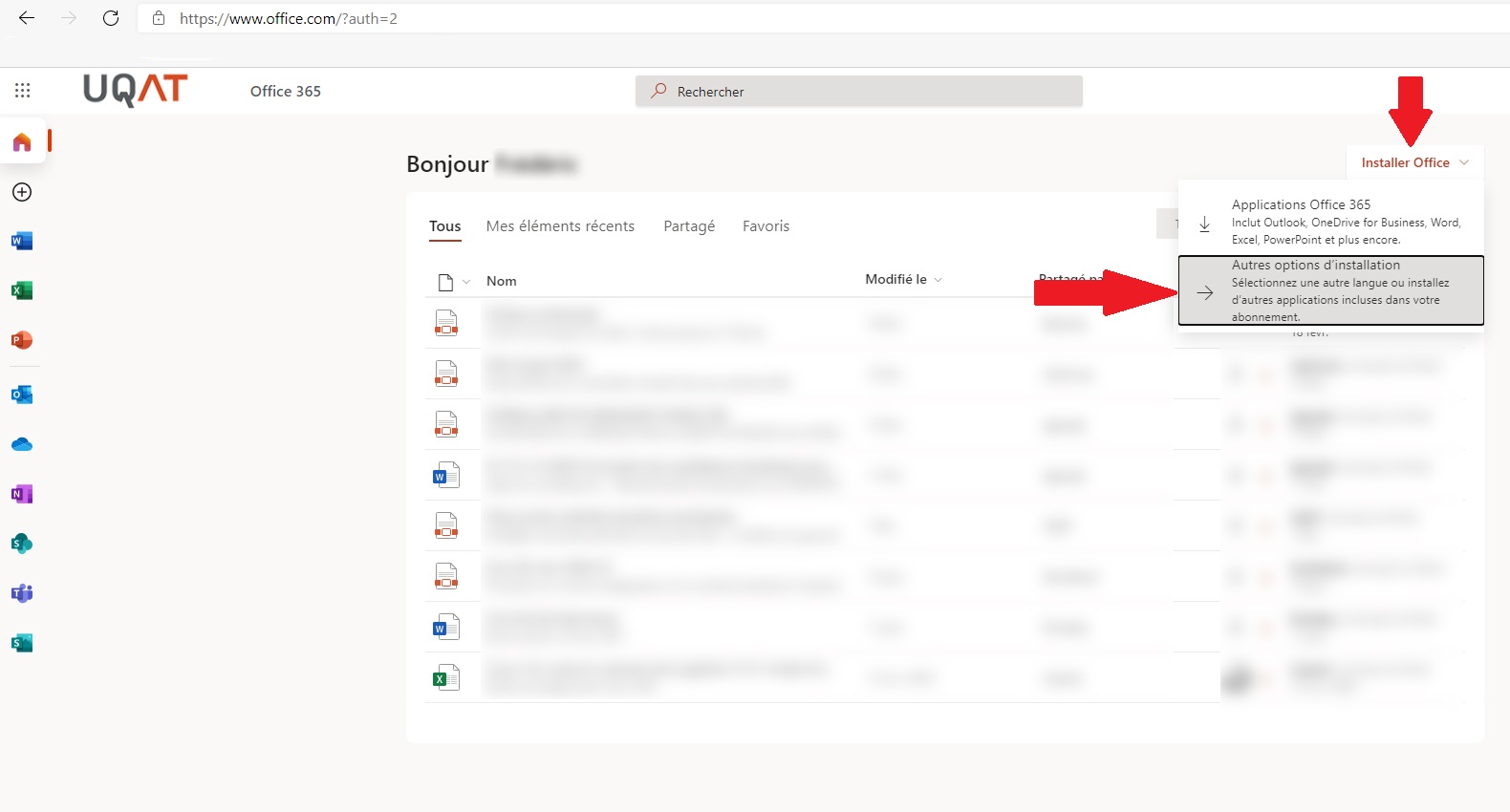Open Outlook from the sidebar
The height and width of the screenshot is (812, 1510).
pos(22,395)
